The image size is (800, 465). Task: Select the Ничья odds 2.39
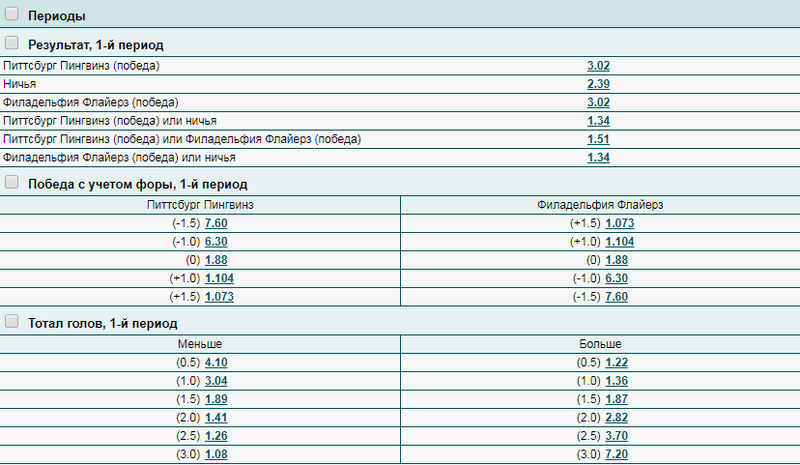(598, 84)
